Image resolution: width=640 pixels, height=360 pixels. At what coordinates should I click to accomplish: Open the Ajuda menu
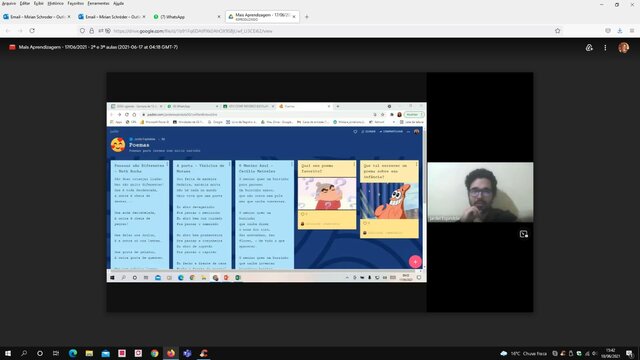coord(118,3)
